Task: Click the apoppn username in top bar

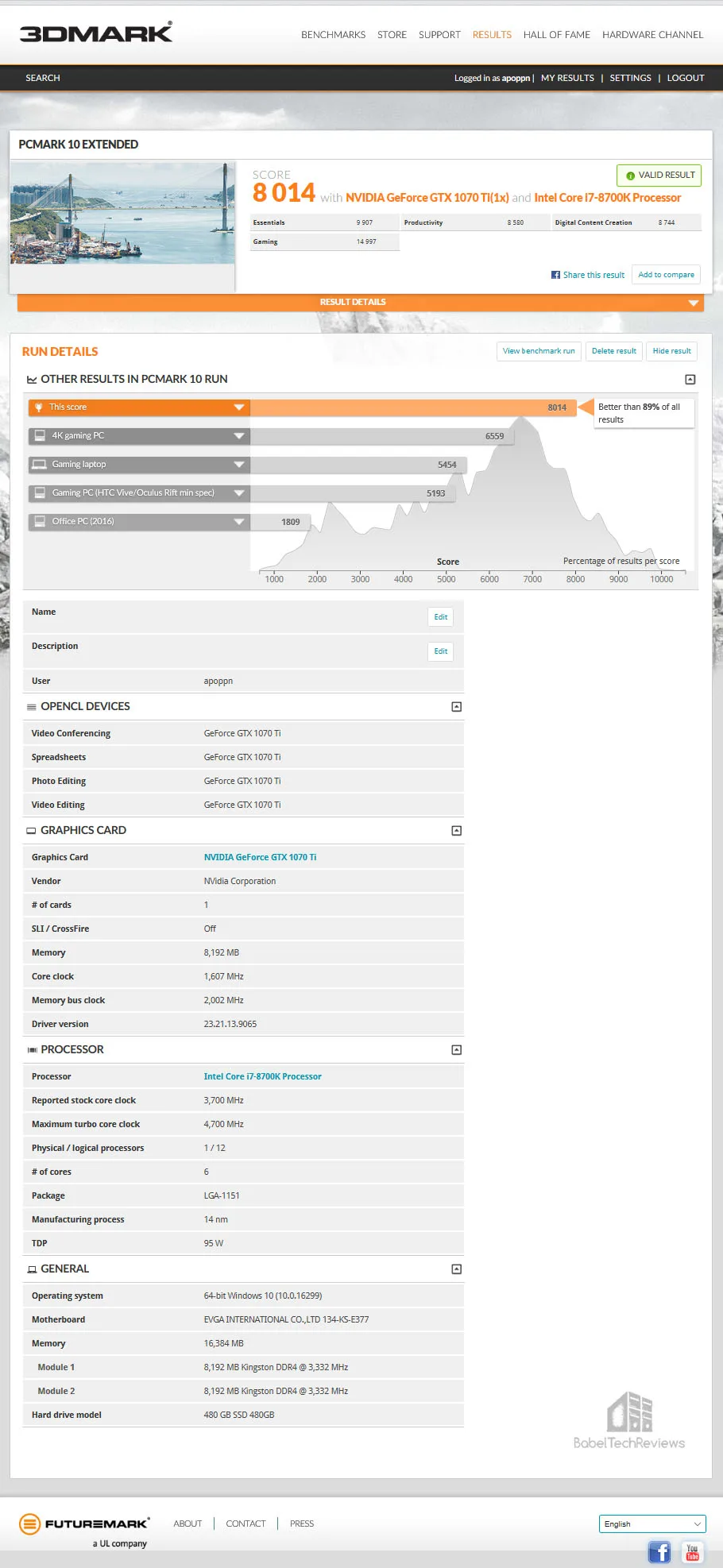Action: [516, 78]
